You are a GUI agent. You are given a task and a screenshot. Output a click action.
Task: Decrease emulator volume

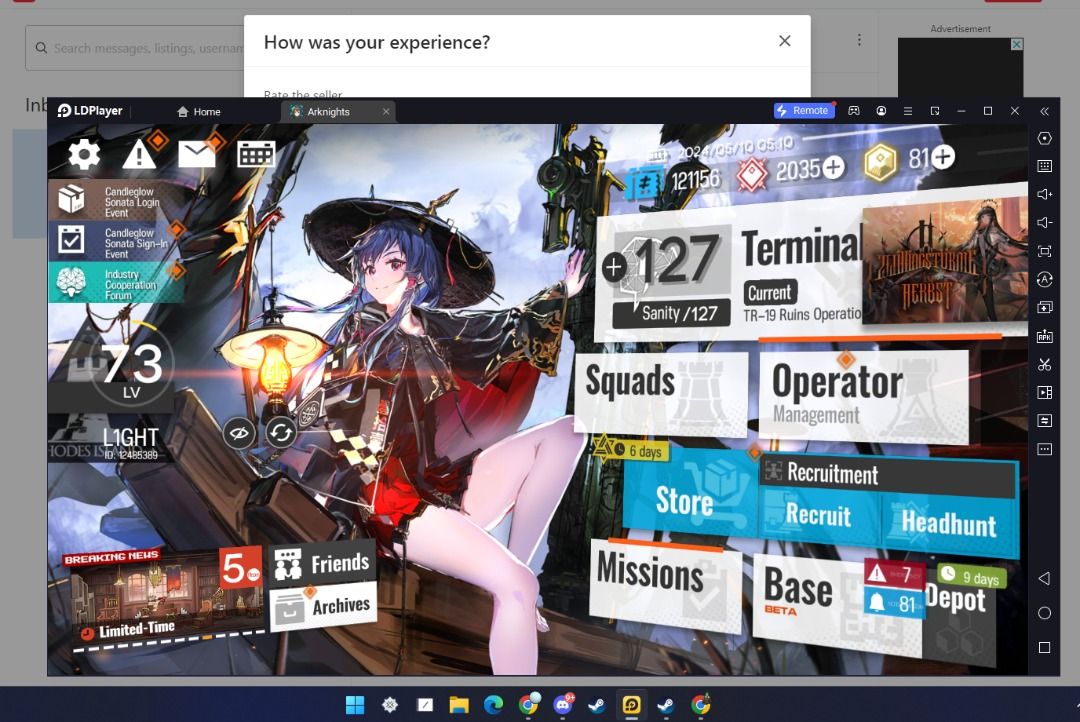point(1044,223)
